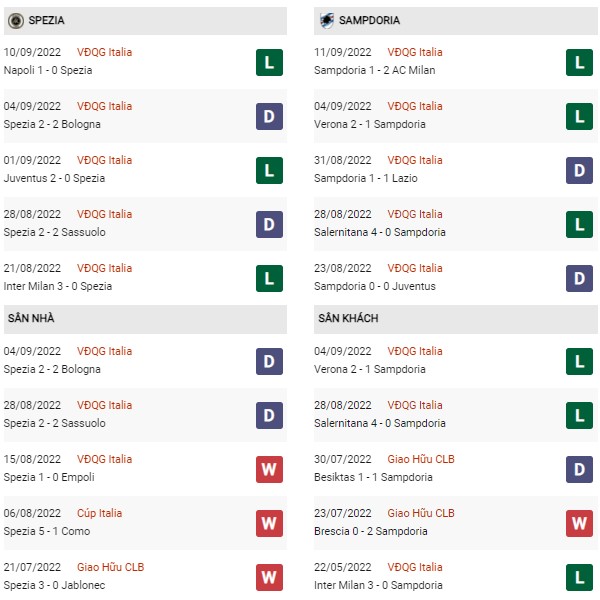600x600 pixels.
Task: Click the W badge for Spezia 1-0 Empoli
Action: point(269,470)
